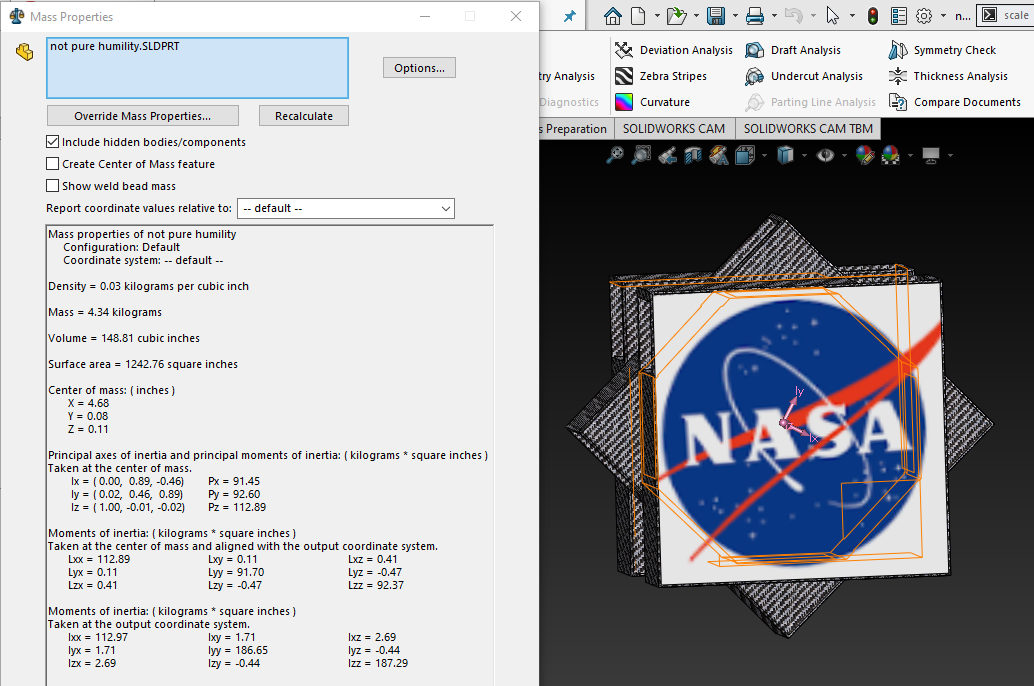Click the Display Style icon
This screenshot has width=1034, height=686.
pyautogui.click(x=785, y=156)
